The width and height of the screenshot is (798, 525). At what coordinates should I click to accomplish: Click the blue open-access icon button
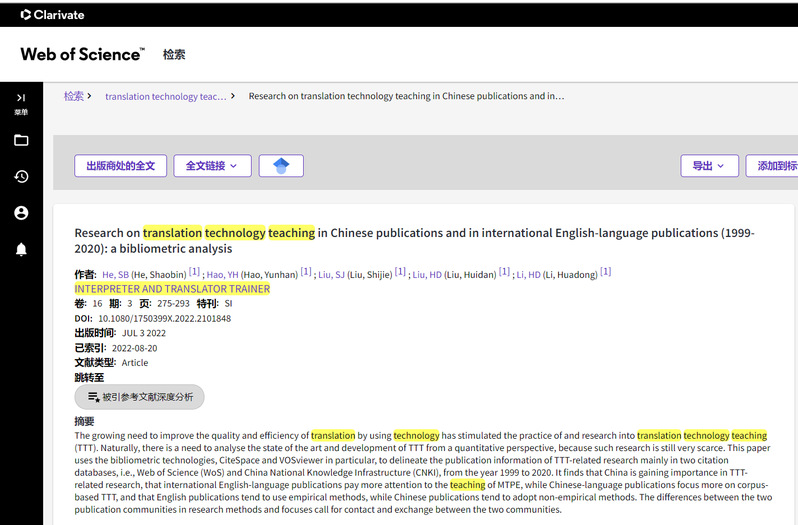click(x=281, y=166)
